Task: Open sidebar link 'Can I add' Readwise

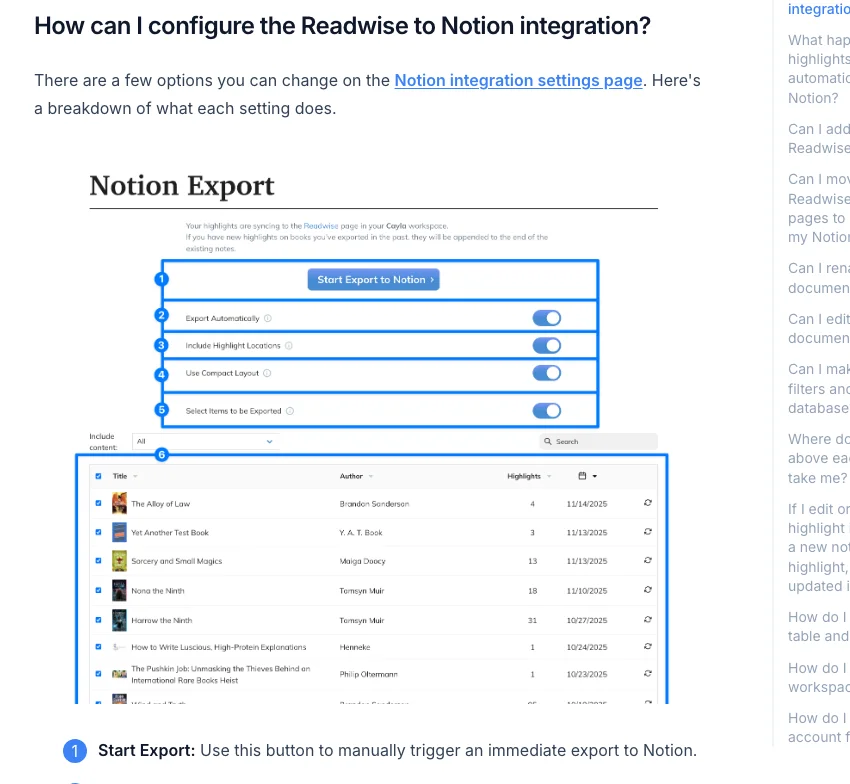Action: pos(819,139)
